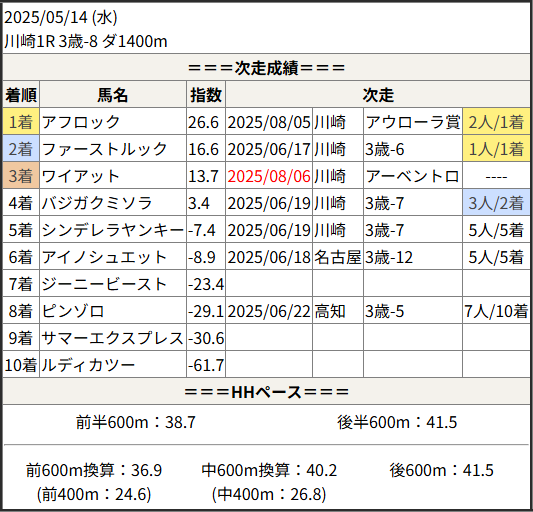Select the 2人/1着 yellow result cell

[x=496, y=122]
